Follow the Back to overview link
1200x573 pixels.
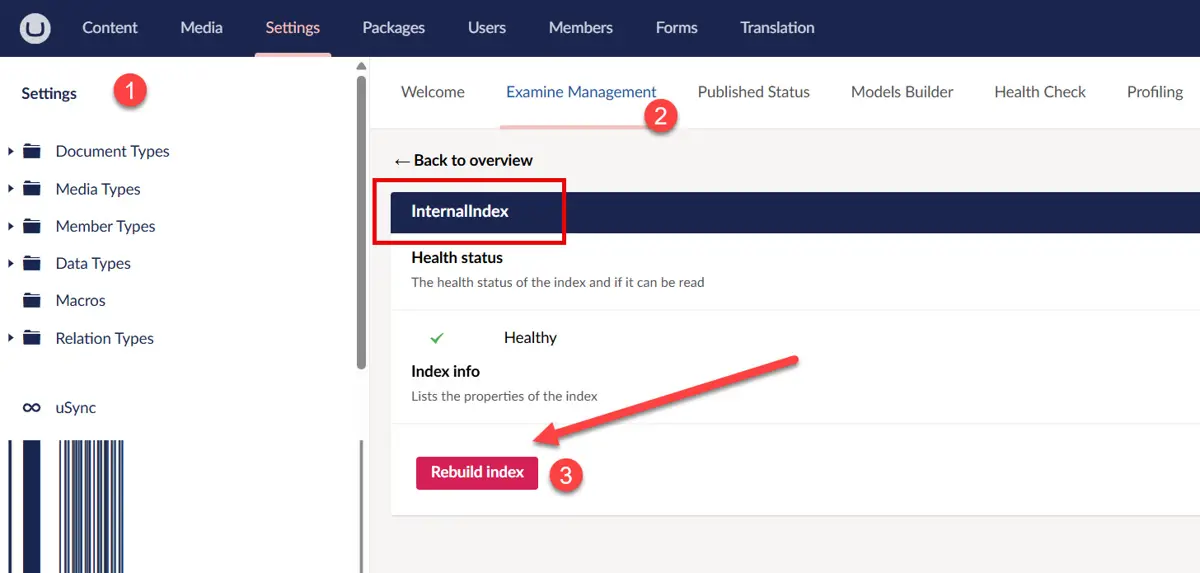coord(463,160)
